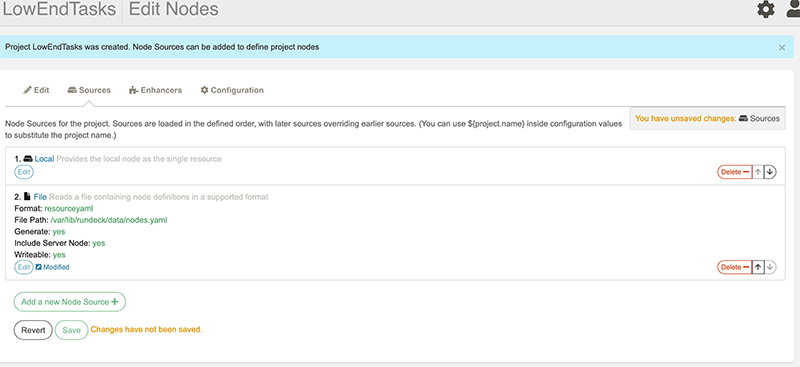Move Local source down arrow
This screenshot has height=367, width=800.
770,172
